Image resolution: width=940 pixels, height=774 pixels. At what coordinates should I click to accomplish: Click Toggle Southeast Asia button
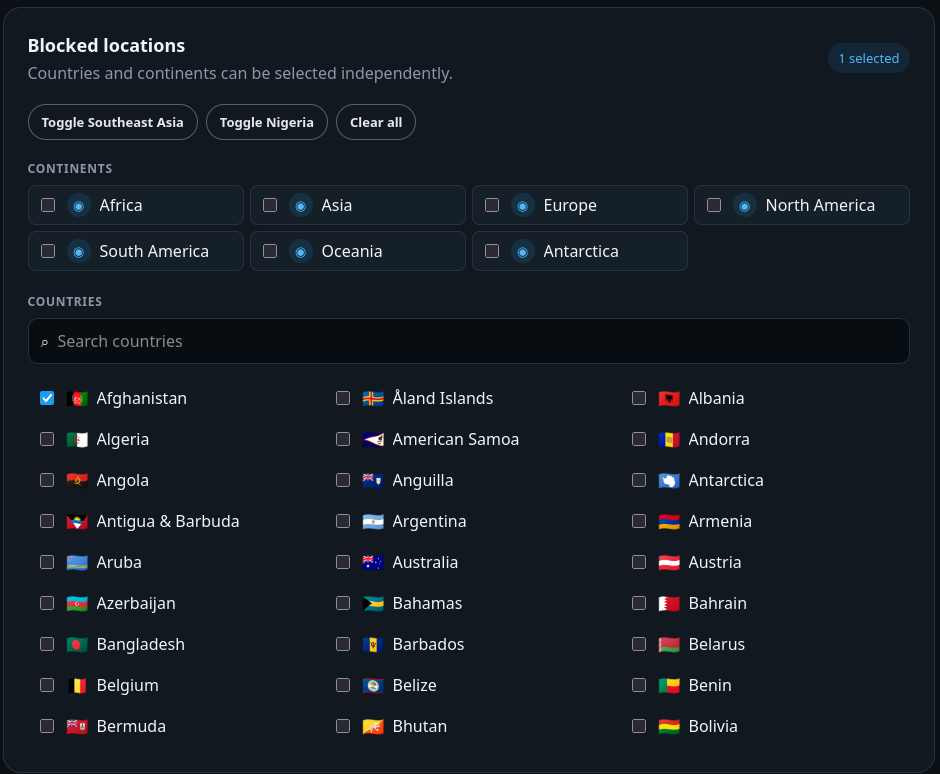[113, 122]
